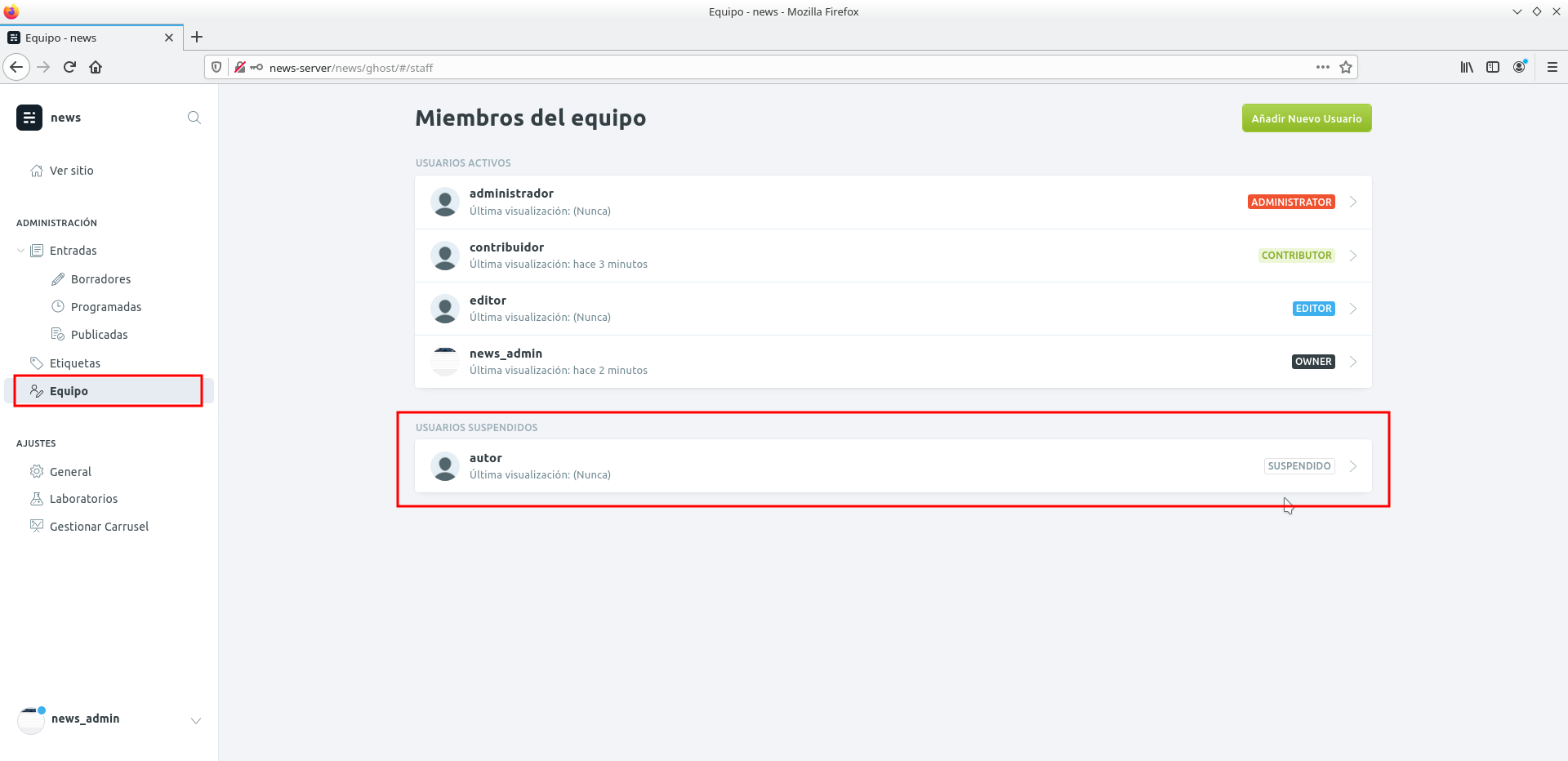Open the Firefox hamburger menu
1568x761 pixels.
click(x=1552, y=67)
